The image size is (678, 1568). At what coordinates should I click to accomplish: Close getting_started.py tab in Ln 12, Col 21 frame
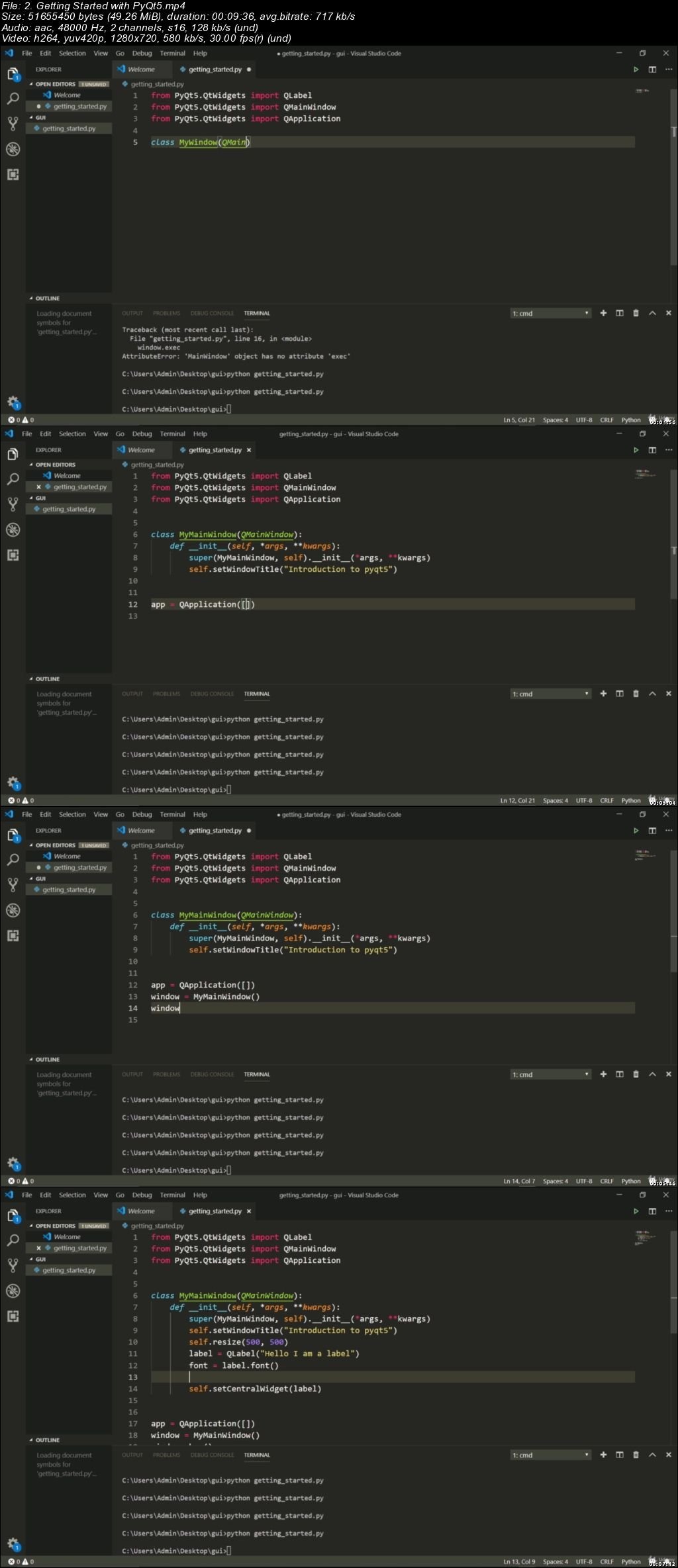(x=249, y=450)
